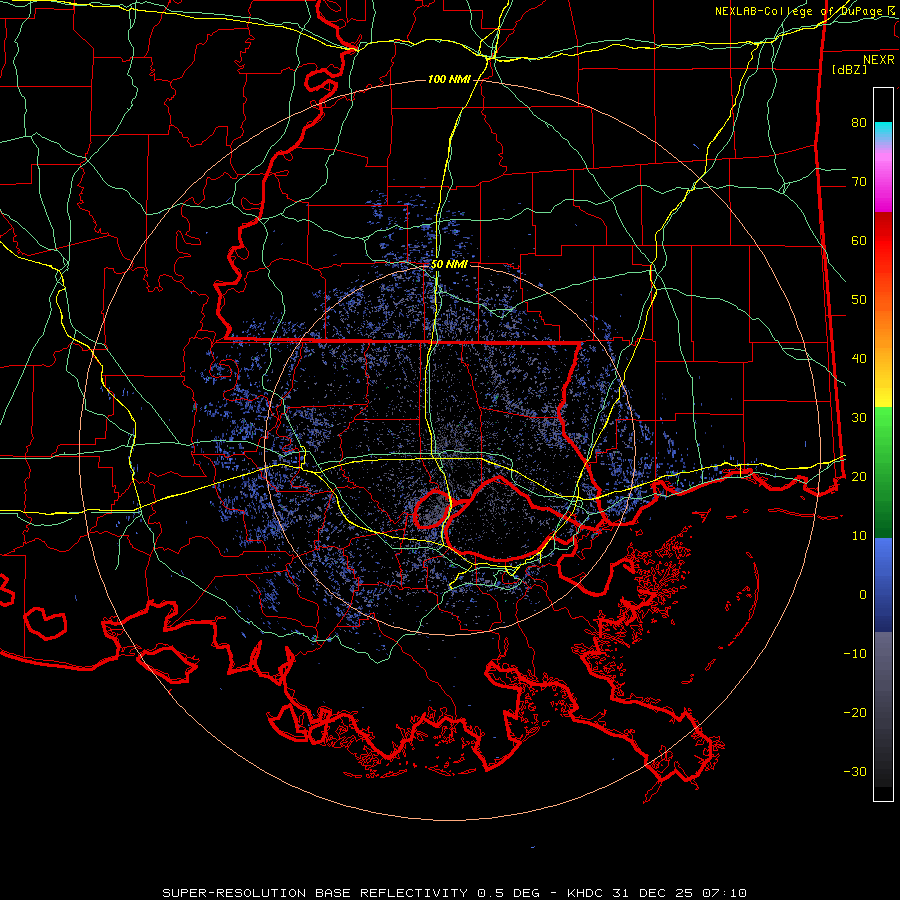
Task: Click the 0 value on the dBZ scale
Action: (x=863, y=595)
